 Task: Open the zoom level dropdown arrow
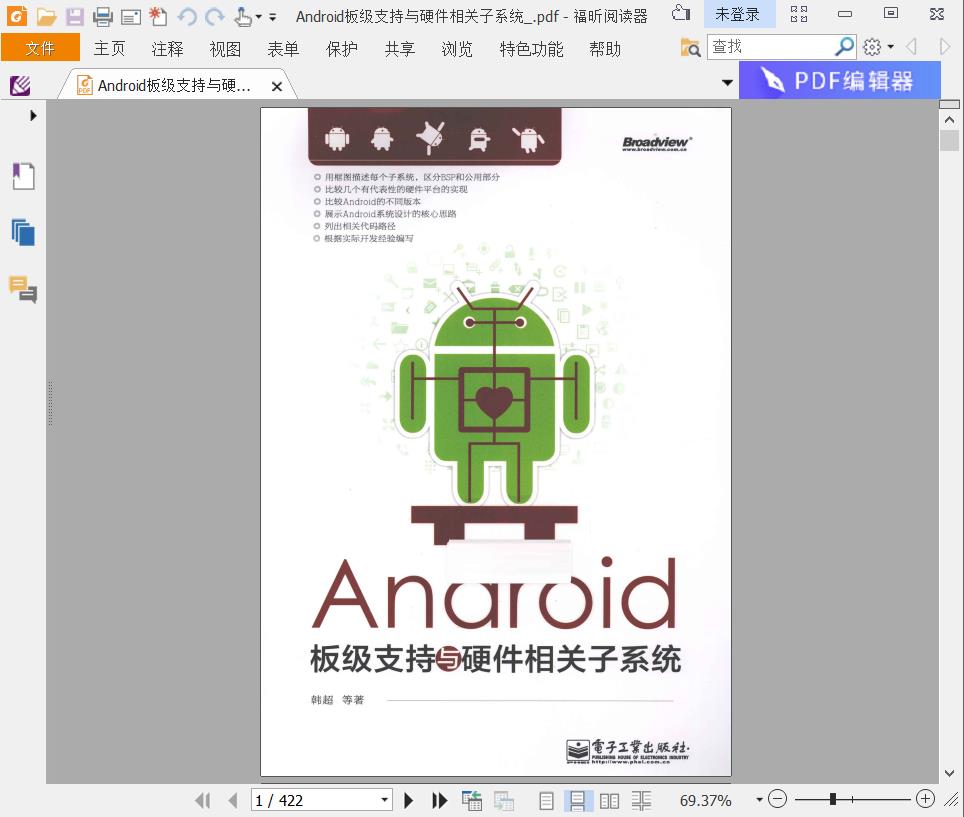tap(760, 800)
